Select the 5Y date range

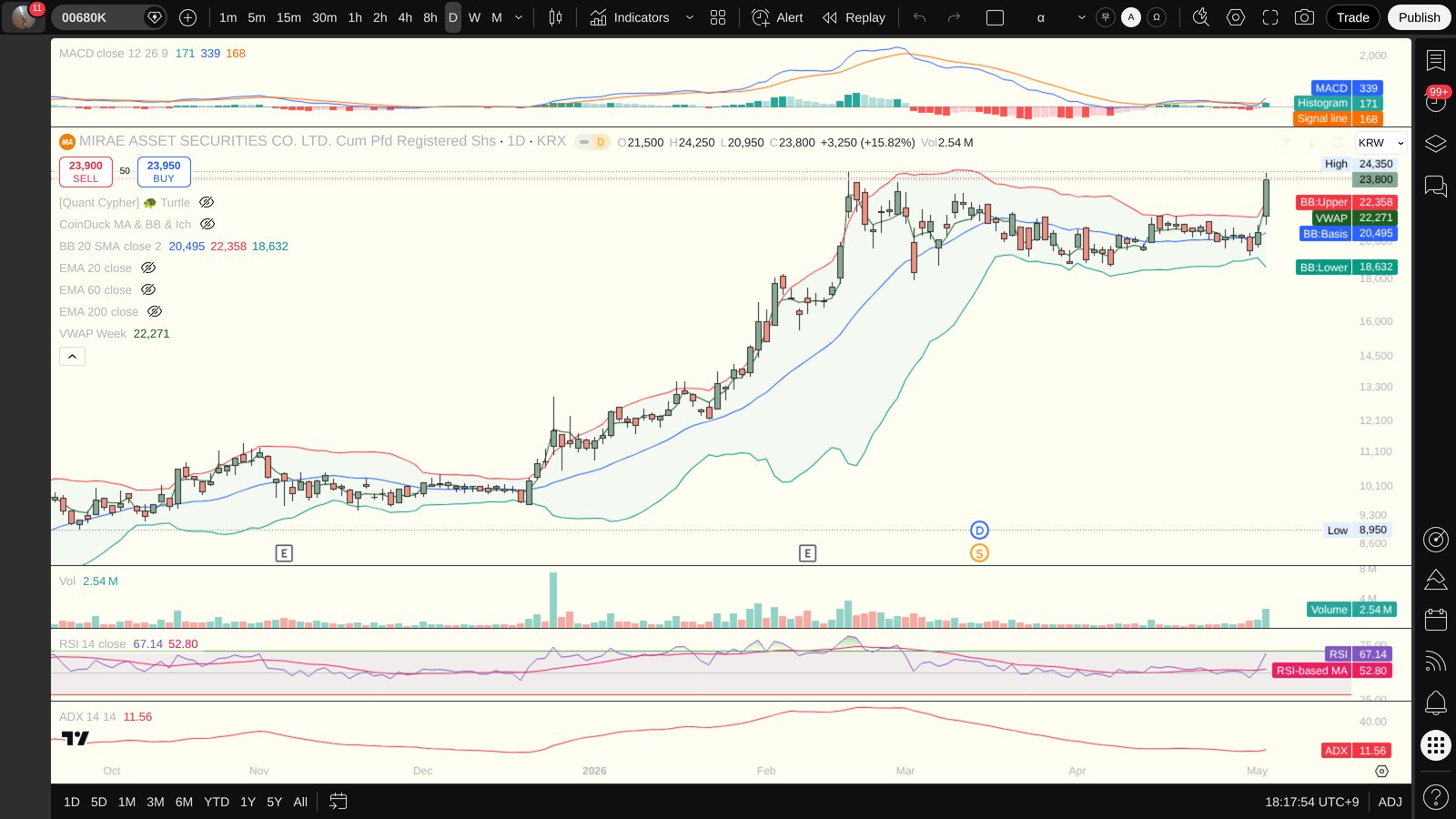pos(274,802)
